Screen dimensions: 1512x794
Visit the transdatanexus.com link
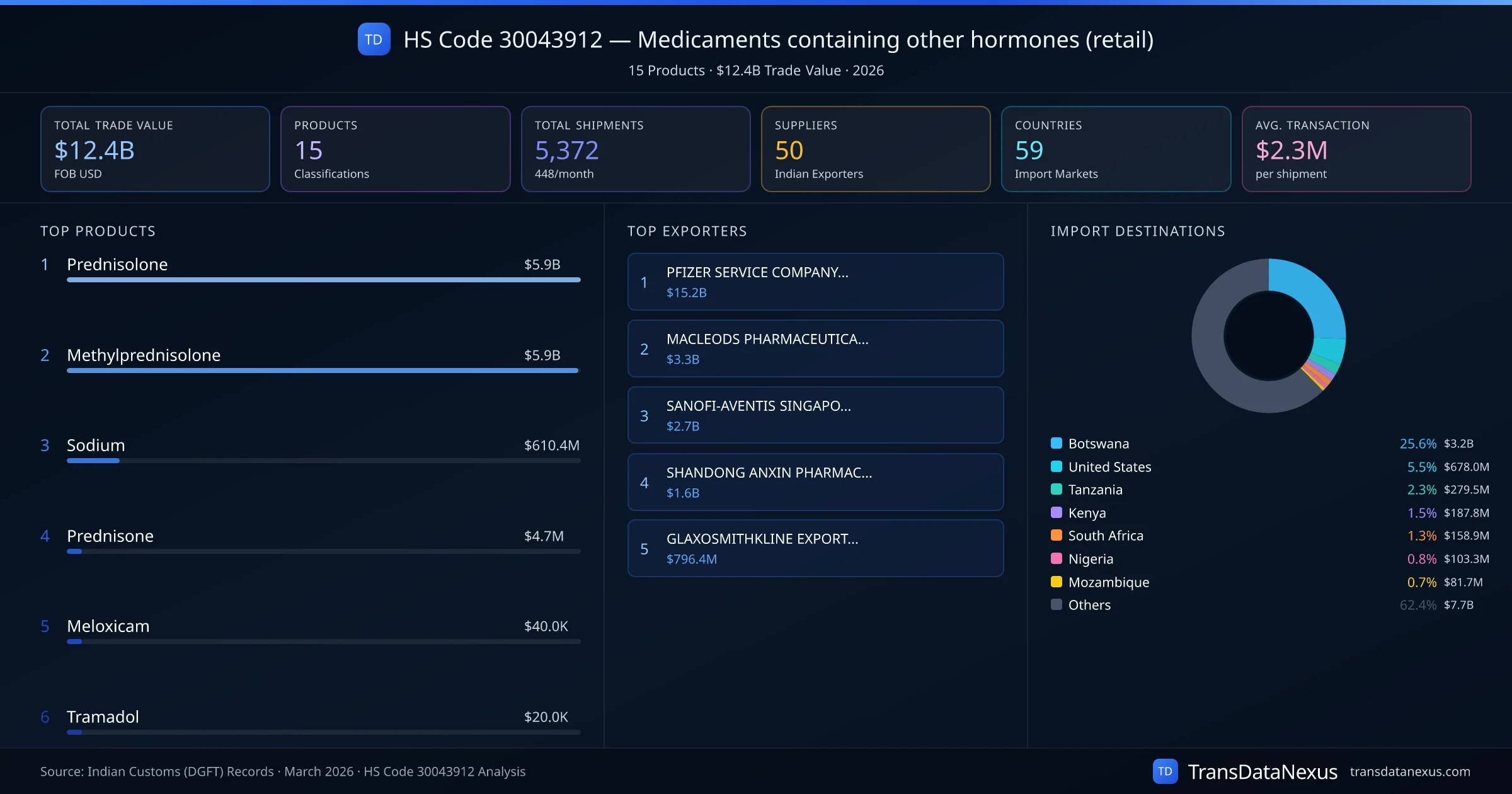coord(1409,771)
